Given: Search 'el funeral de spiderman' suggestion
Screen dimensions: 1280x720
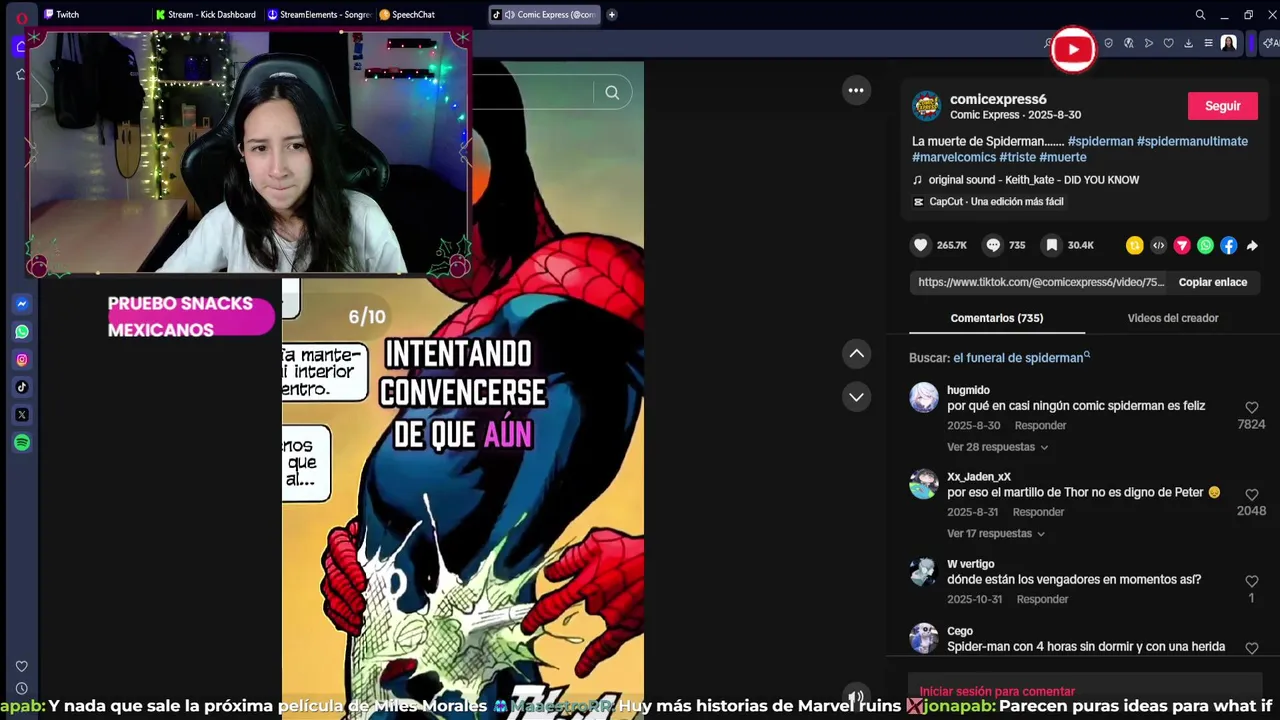Looking at the screenshot, I should click(1022, 358).
